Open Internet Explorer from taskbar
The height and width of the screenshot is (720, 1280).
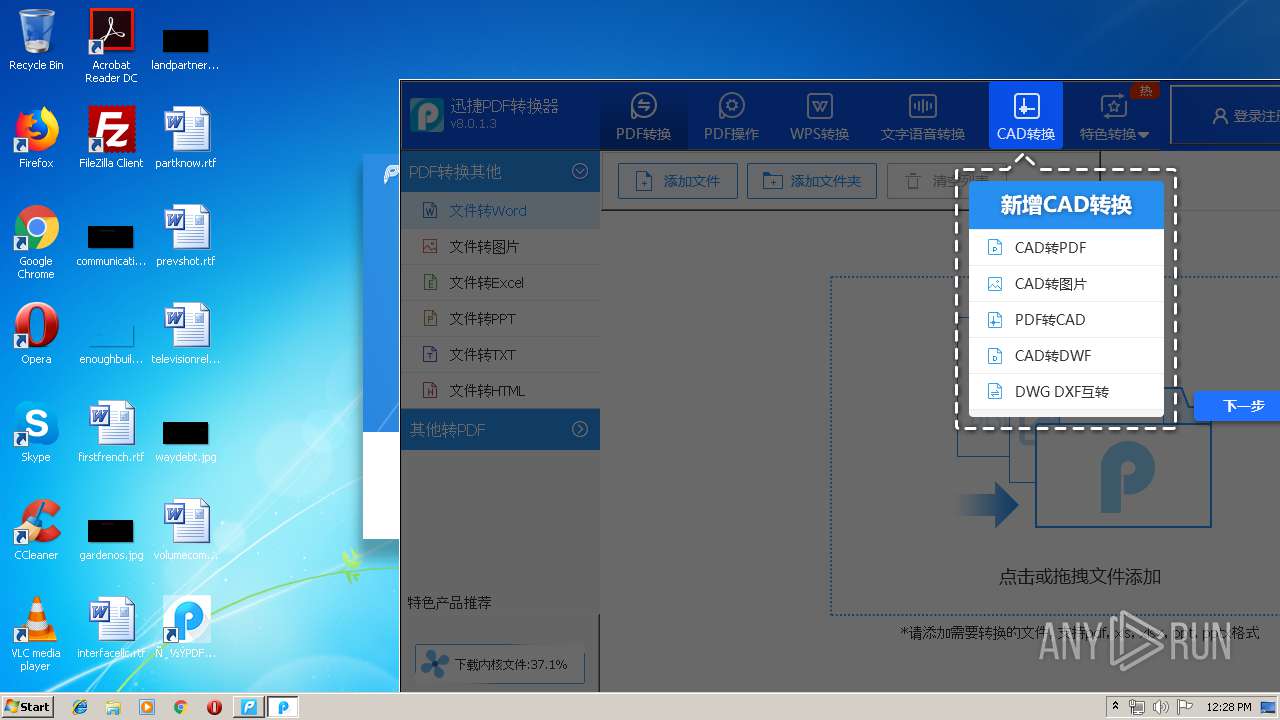80,707
